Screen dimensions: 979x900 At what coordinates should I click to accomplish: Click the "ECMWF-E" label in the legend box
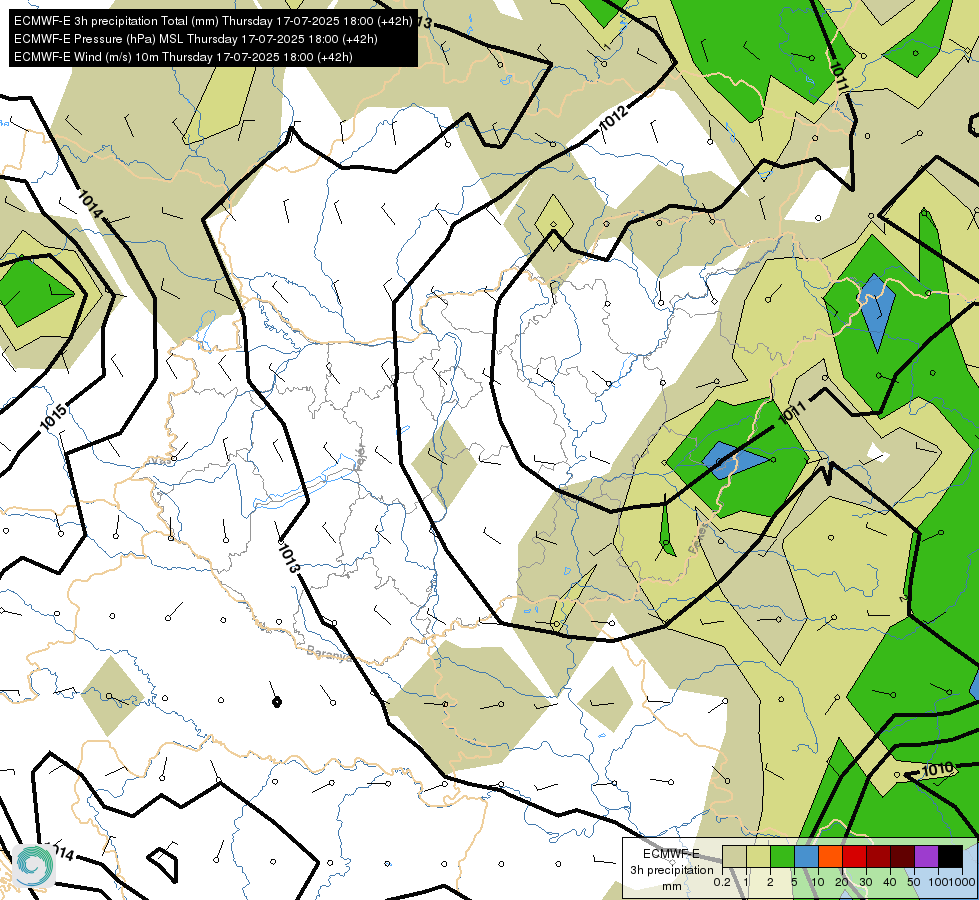(671, 854)
